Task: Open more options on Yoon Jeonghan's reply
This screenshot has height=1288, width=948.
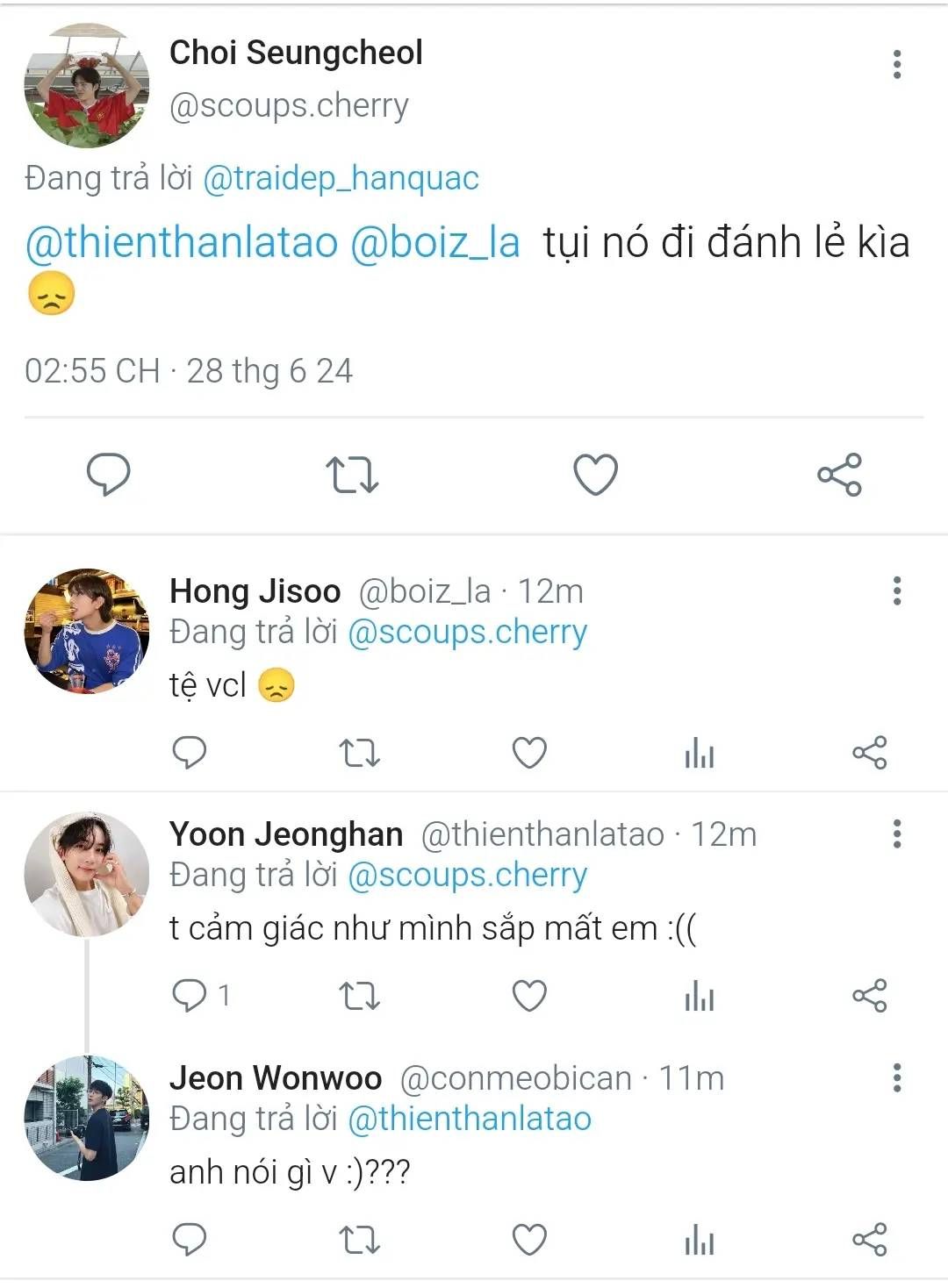Action: pos(896,834)
